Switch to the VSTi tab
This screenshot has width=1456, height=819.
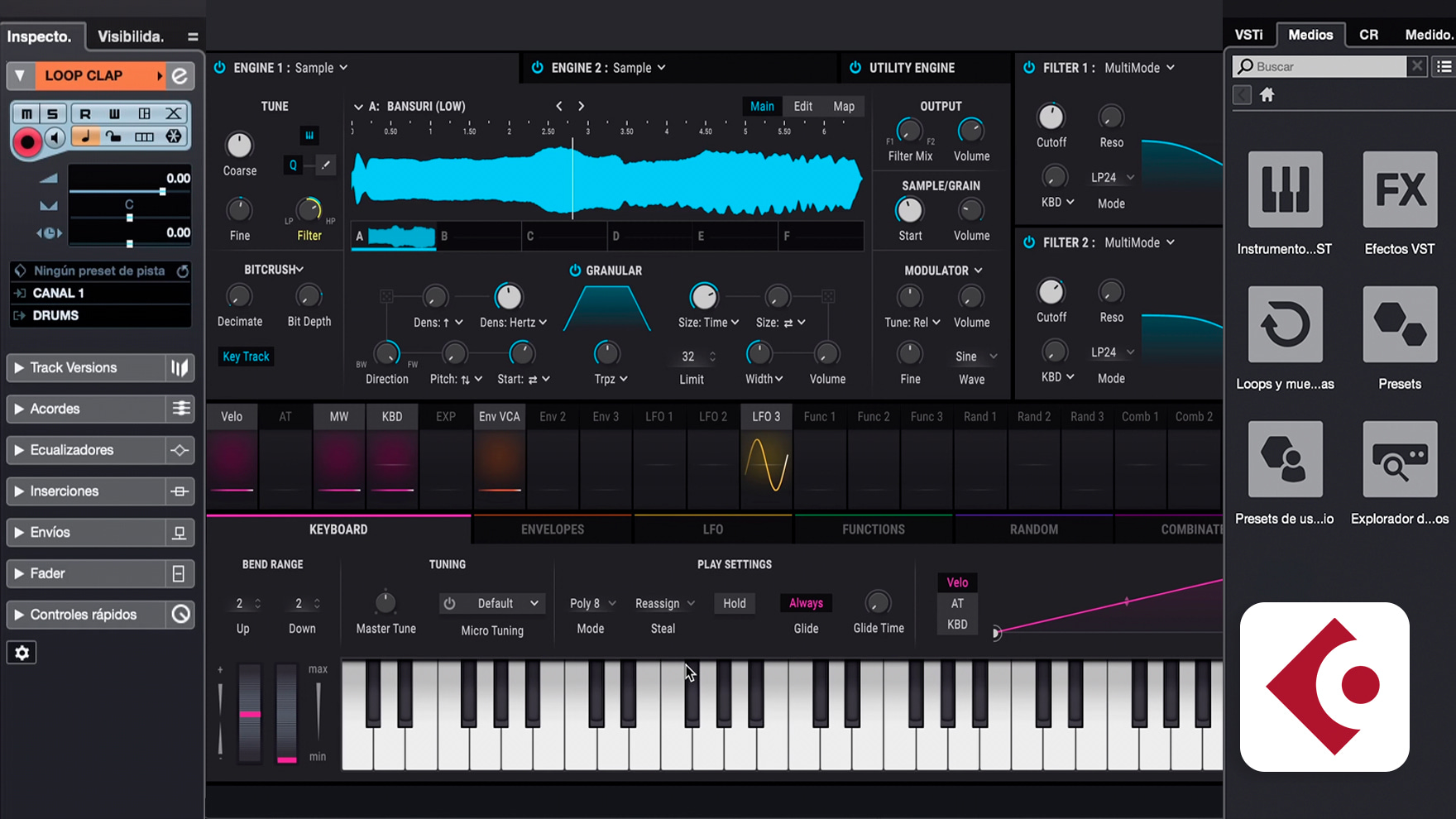coord(1248,35)
